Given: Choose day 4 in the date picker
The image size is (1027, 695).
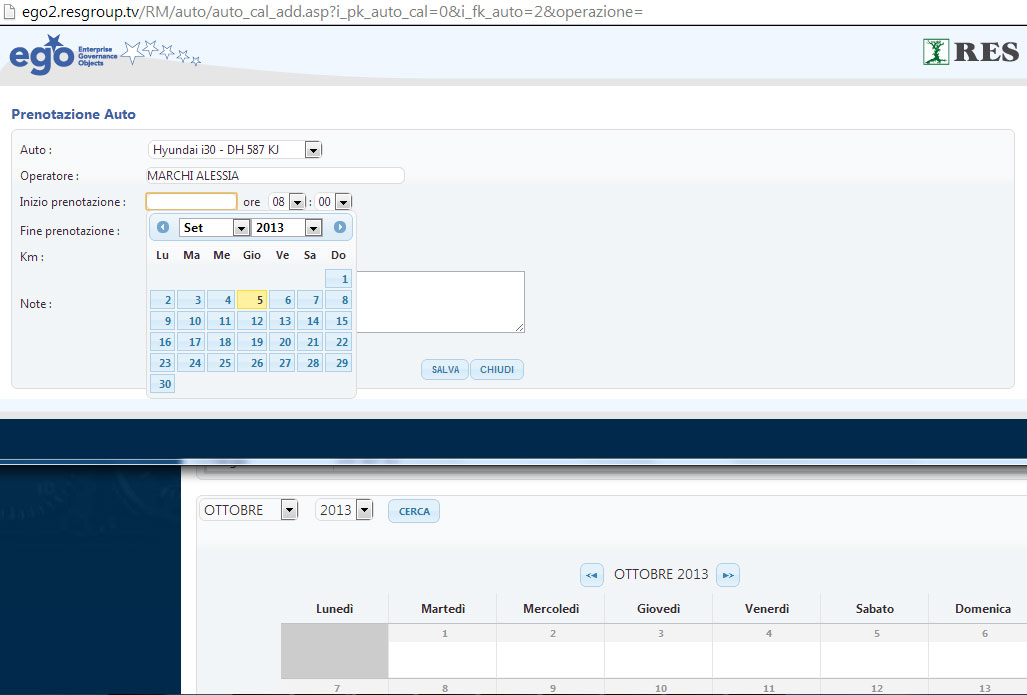Looking at the screenshot, I should pyautogui.click(x=221, y=299).
